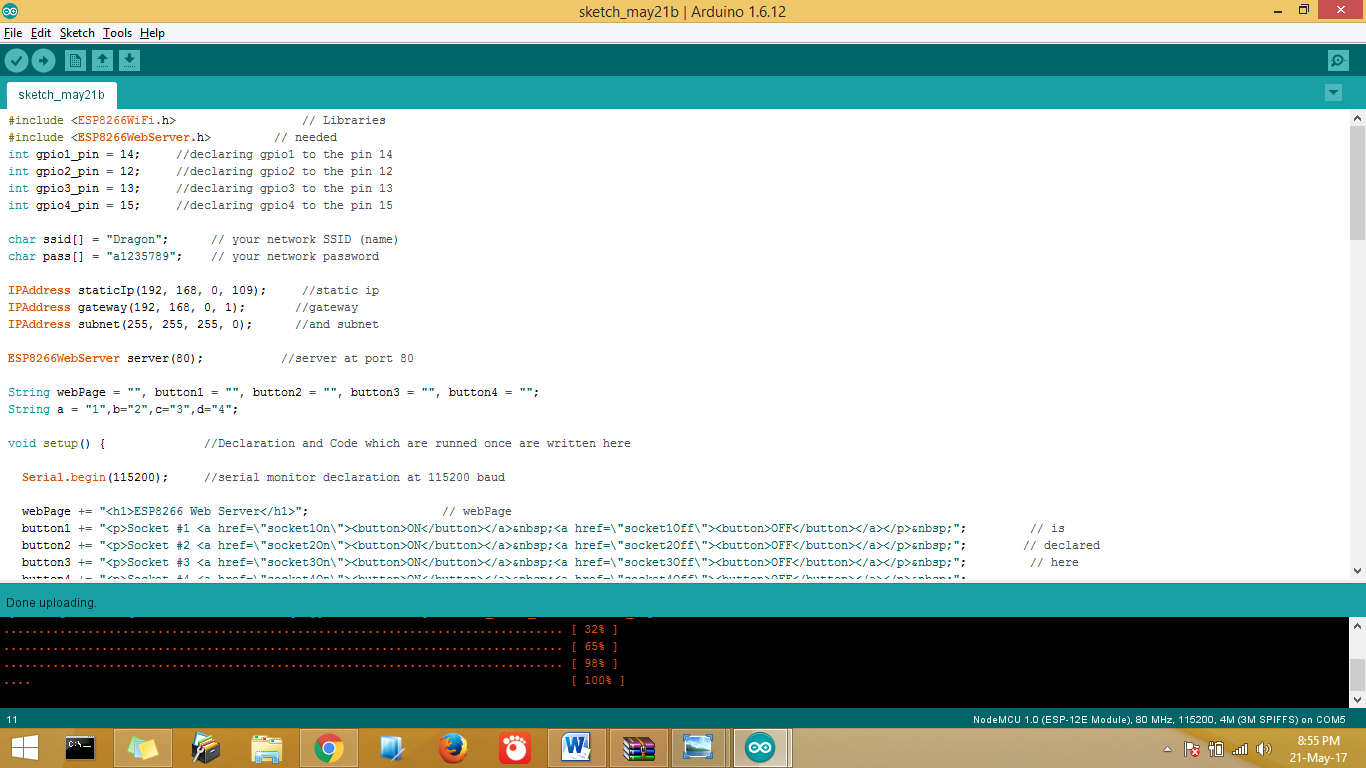Click the editor scrollbar up arrow
The height and width of the screenshot is (768, 1366).
pyautogui.click(x=1357, y=117)
